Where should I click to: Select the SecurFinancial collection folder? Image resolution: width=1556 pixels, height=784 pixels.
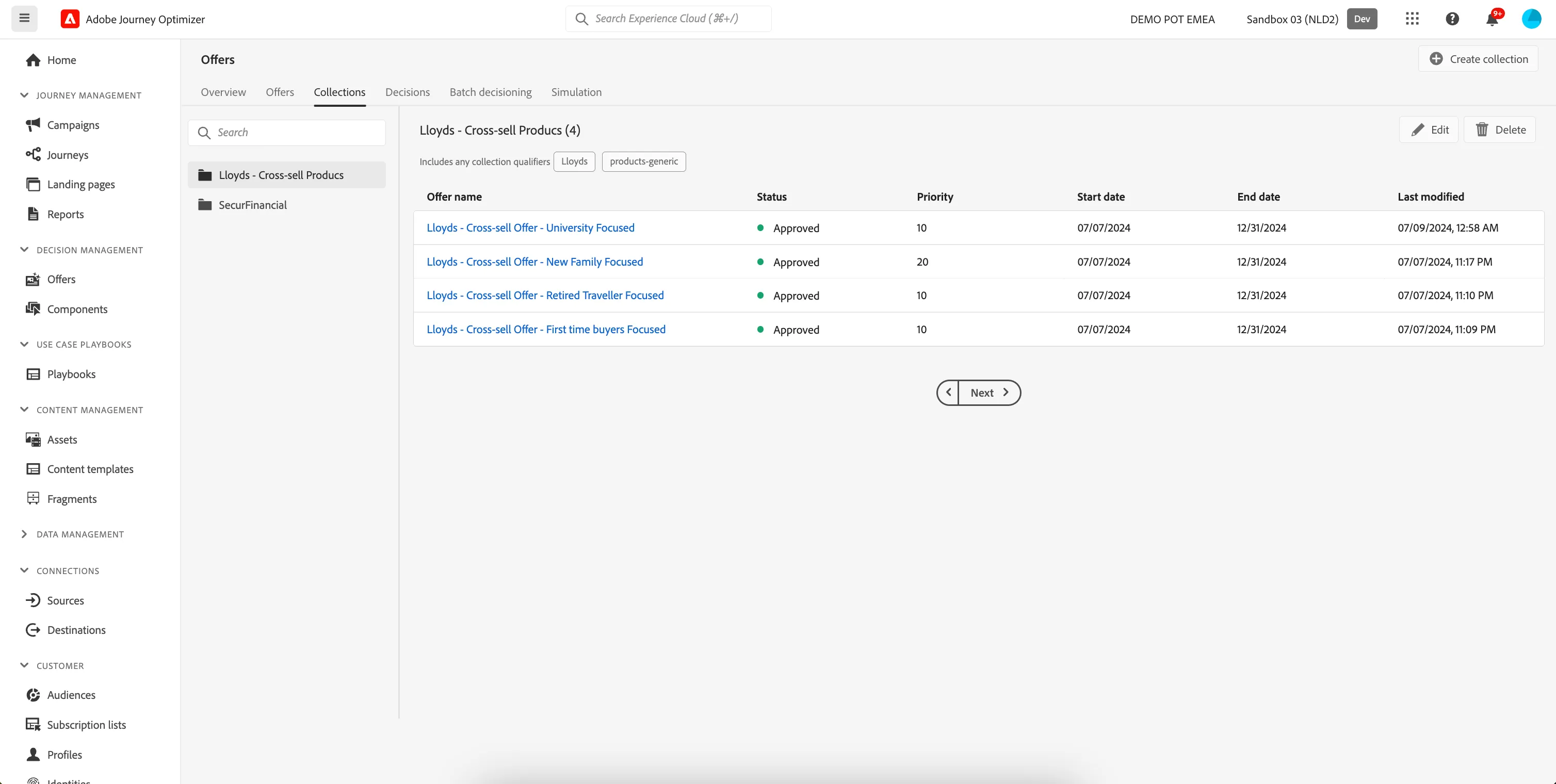pos(287,205)
